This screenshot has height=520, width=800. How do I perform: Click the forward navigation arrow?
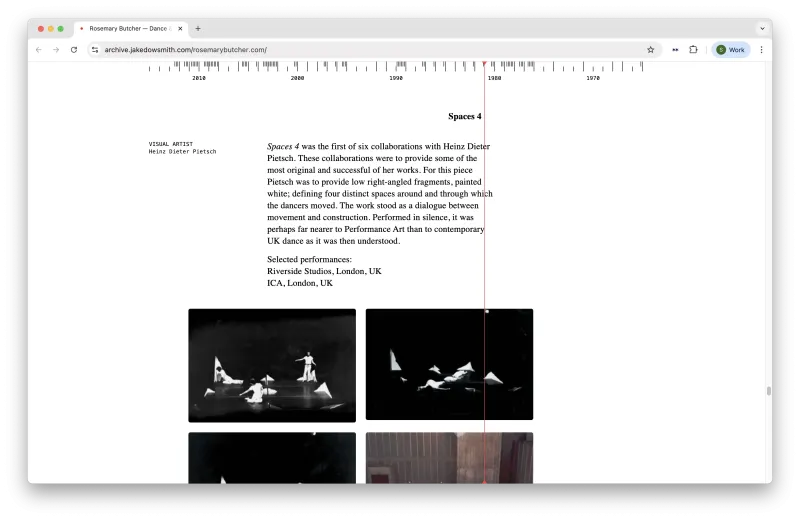pyautogui.click(x=56, y=49)
